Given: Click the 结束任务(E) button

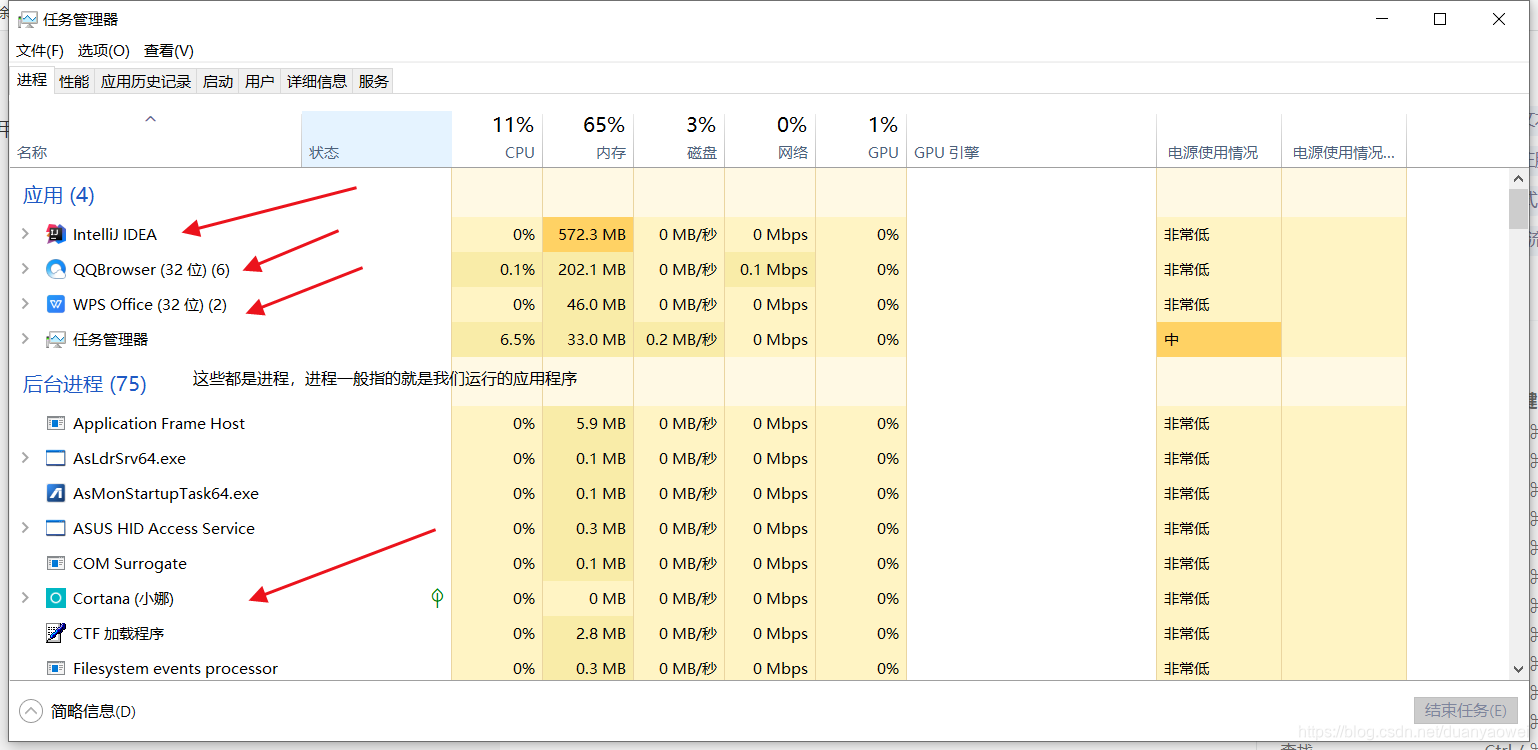Looking at the screenshot, I should tap(1465, 711).
